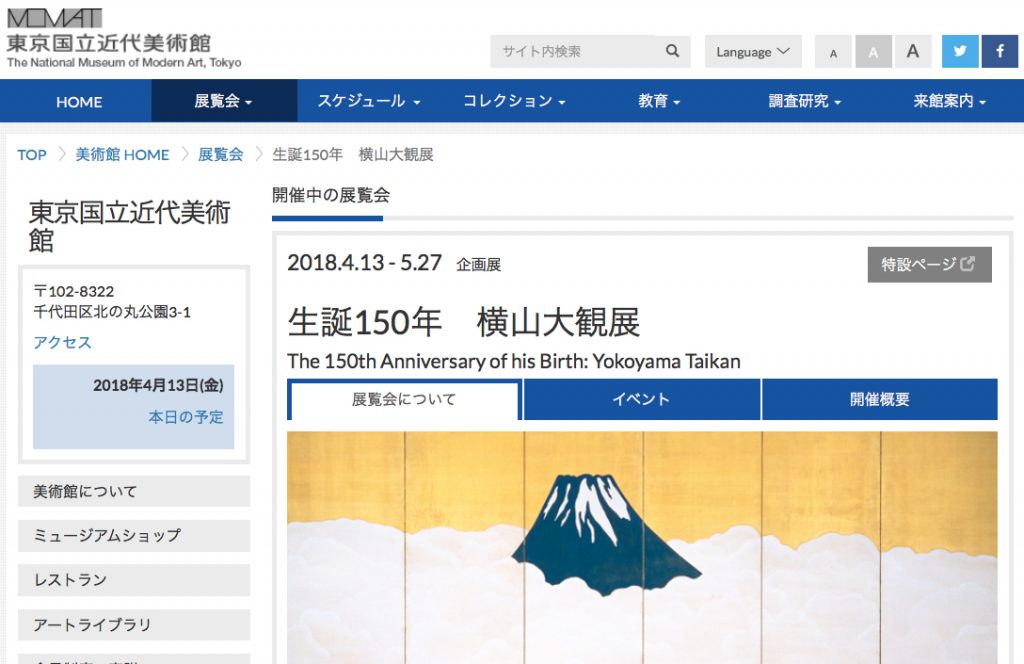1024x664 pixels.
Task: Open the Facebook share icon
Action: [x=1000, y=52]
